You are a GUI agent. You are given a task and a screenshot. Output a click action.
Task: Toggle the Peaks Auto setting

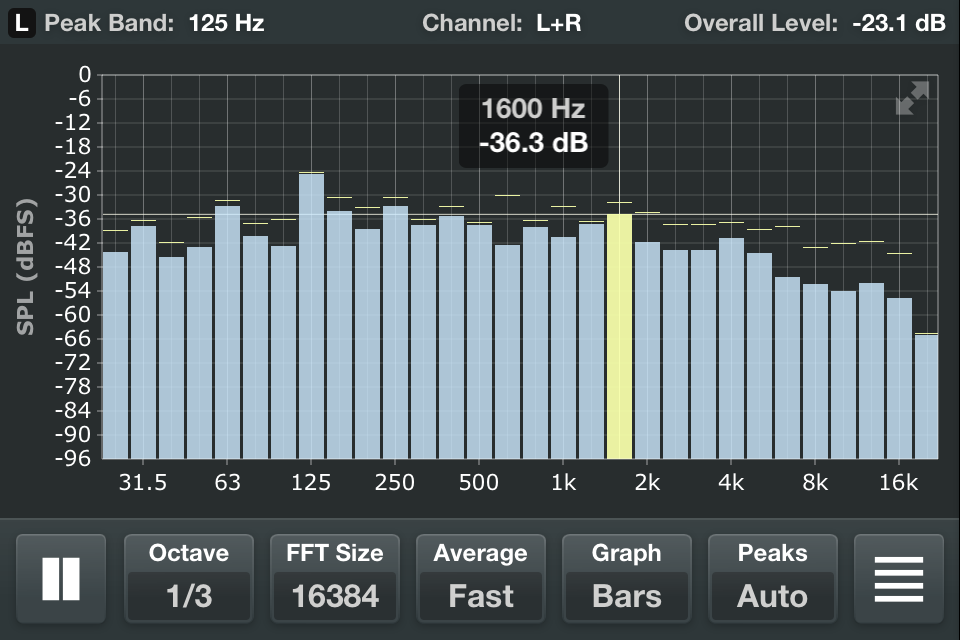(x=773, y=579)
